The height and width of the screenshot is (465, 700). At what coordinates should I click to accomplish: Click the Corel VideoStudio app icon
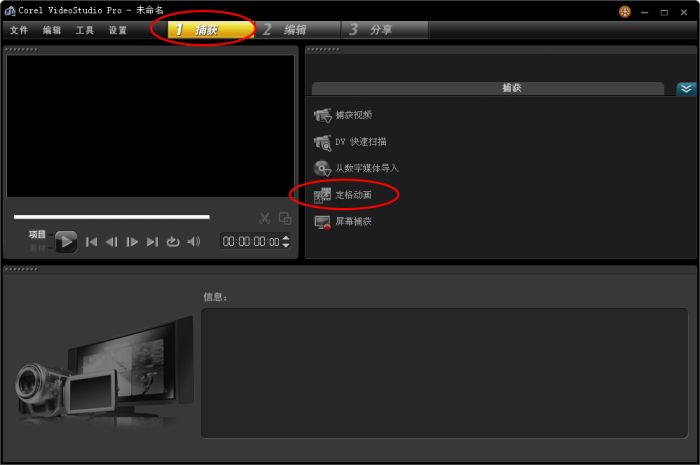coord(10,11)
